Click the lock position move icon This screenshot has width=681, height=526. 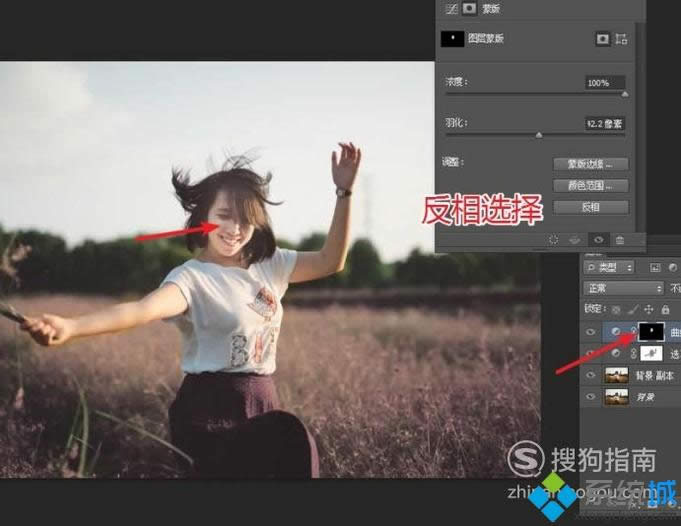(x=648, y=309)
